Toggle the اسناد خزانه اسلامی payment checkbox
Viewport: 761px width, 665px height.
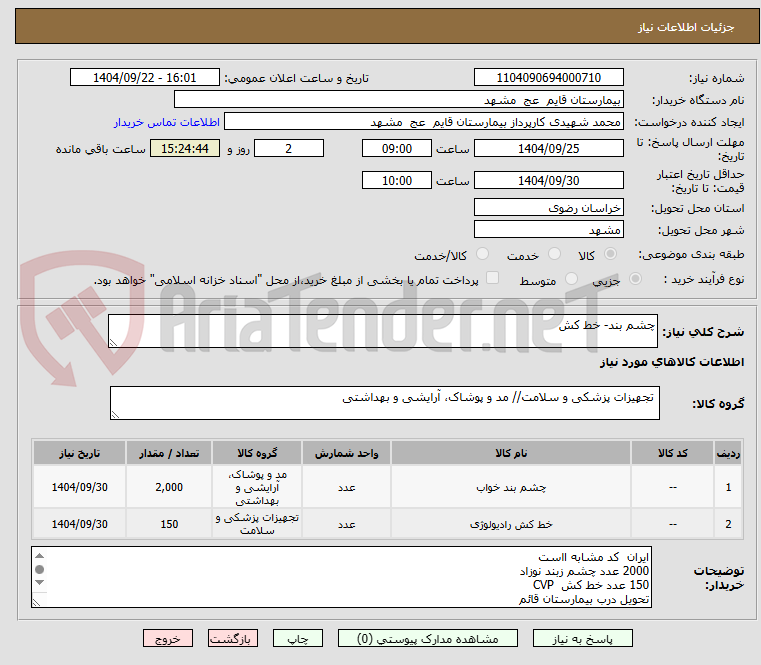click(x=492, y=278)
